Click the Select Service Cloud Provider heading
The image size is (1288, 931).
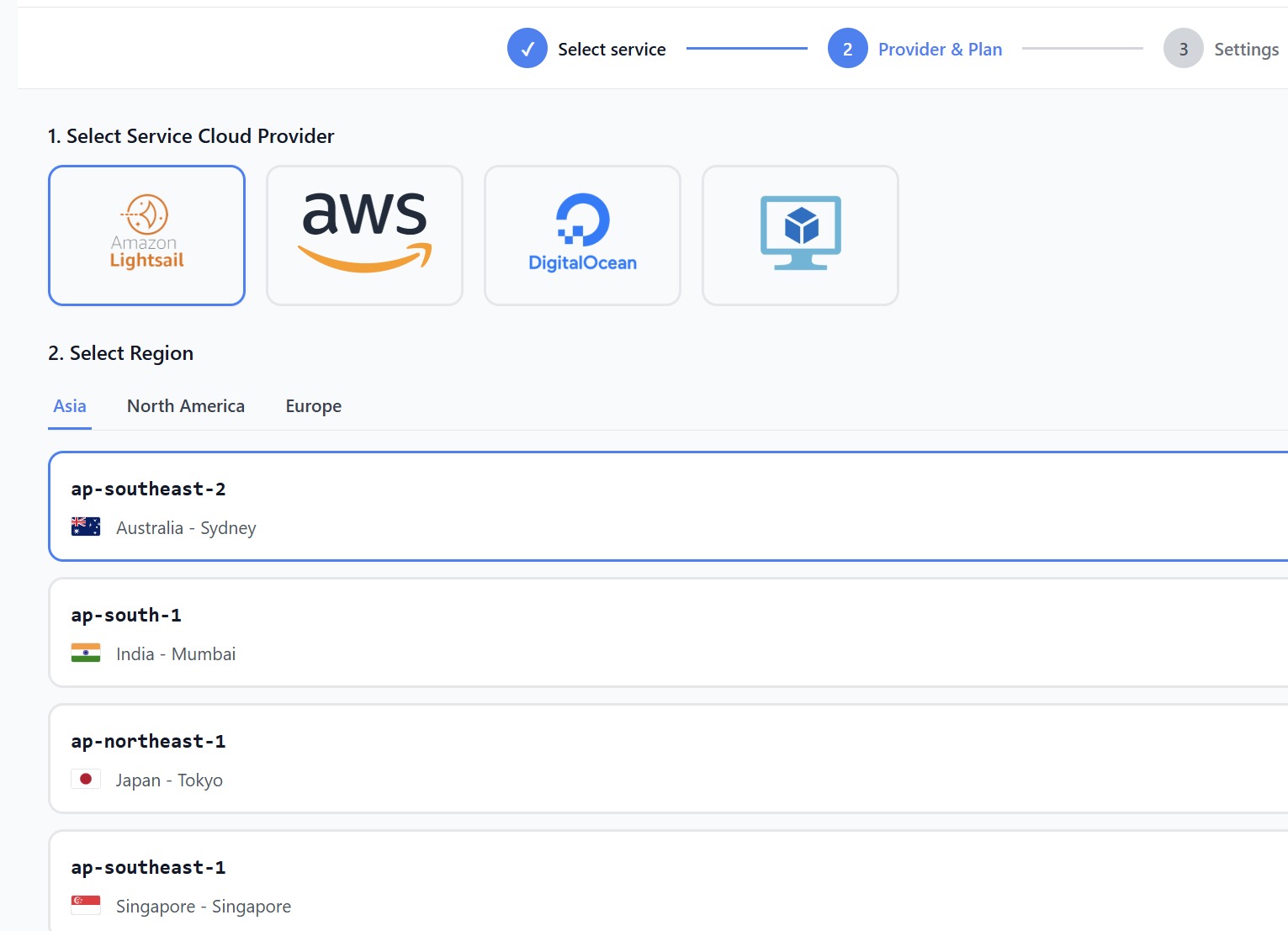[x=191, y=136]
